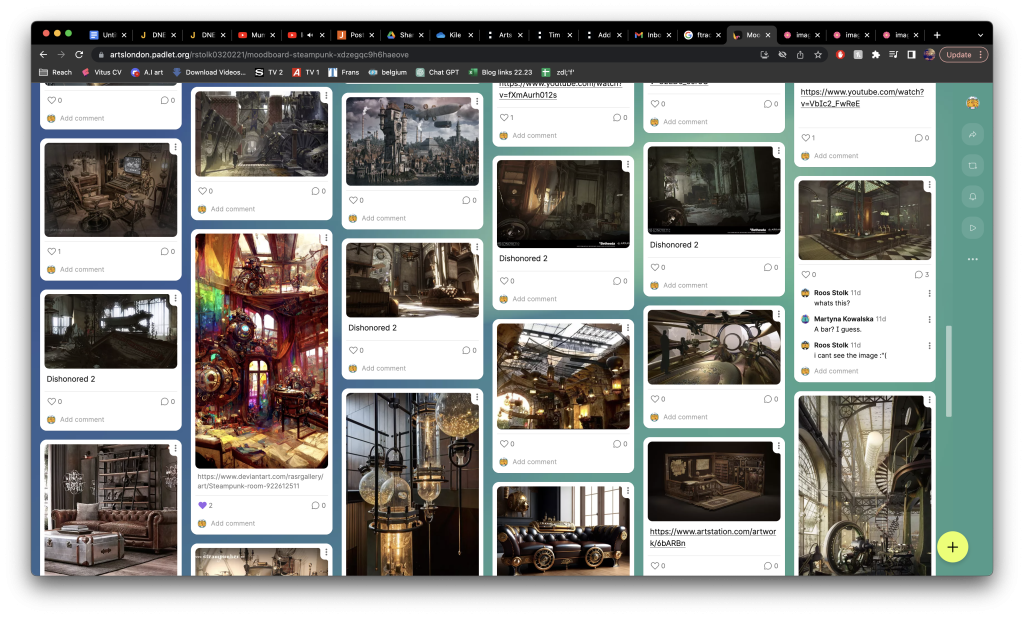This screenshot has width=1024, height=617.
Task: Add comment on the deviantart Steampunk-room post
Action: click(x=232, y=524)
